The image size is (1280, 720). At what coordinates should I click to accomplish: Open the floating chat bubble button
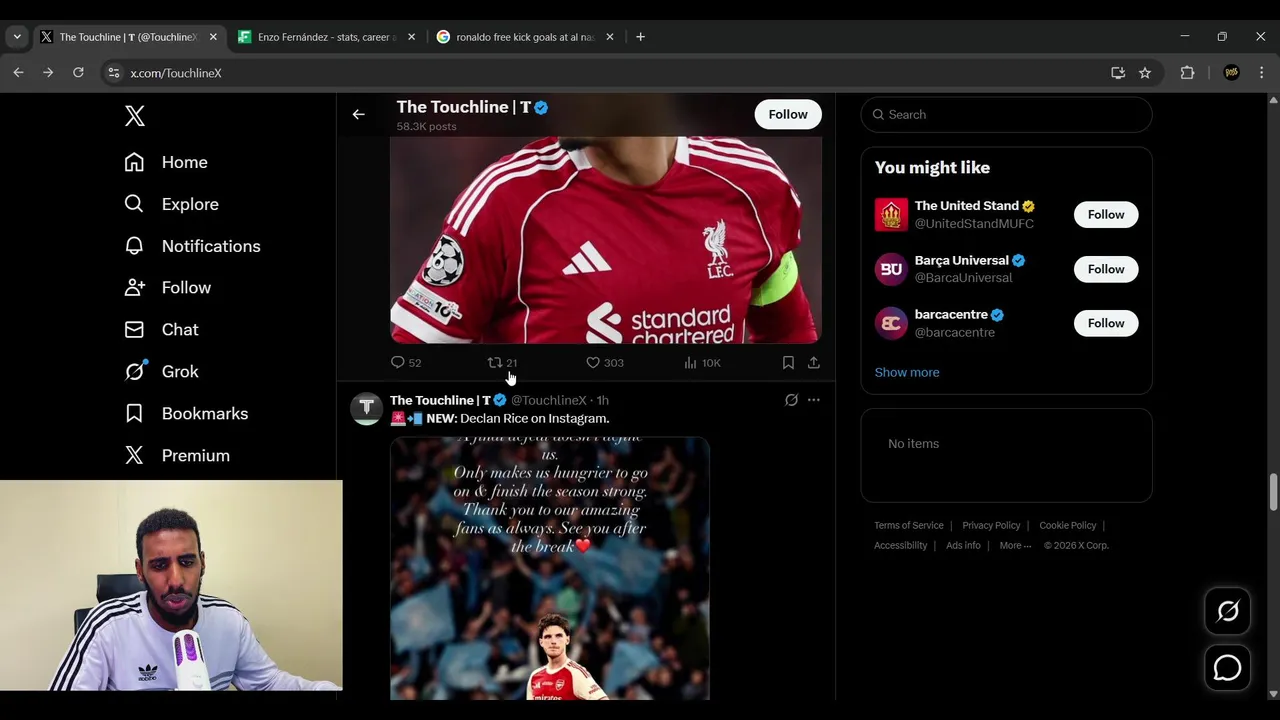[1228, 668]
